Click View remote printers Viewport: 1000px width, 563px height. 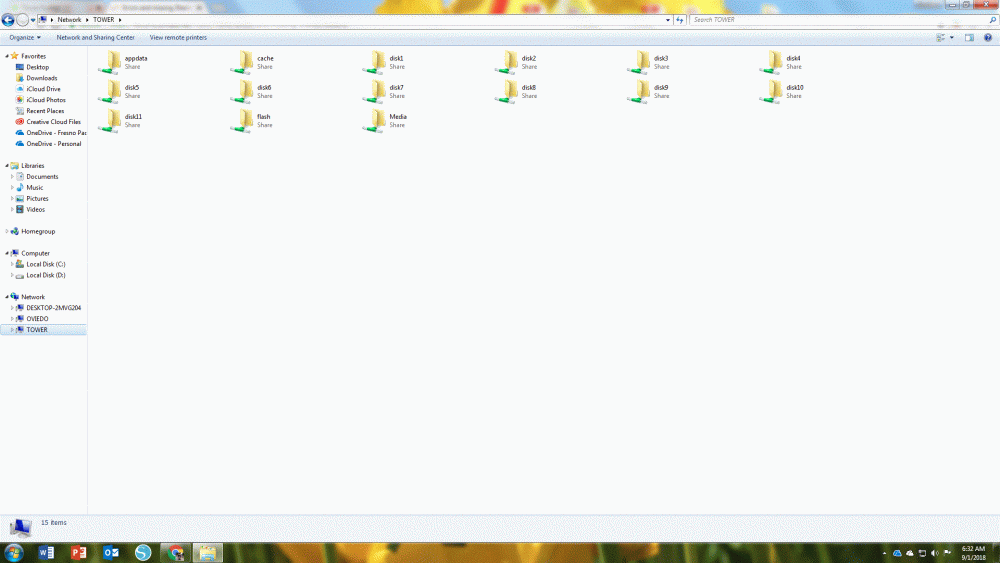(178, 38)
